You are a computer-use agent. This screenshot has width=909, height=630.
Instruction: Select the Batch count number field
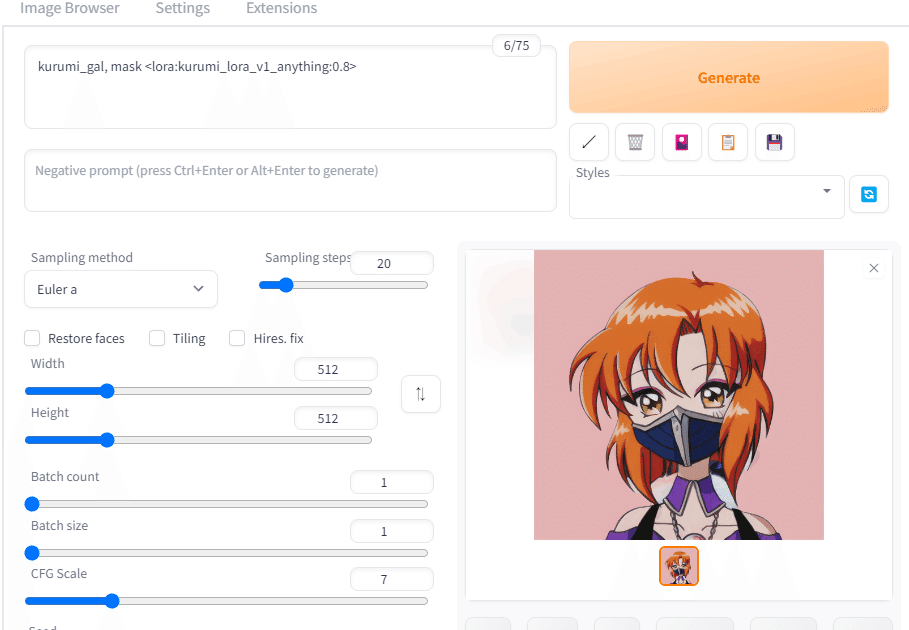tap(392, 482)
